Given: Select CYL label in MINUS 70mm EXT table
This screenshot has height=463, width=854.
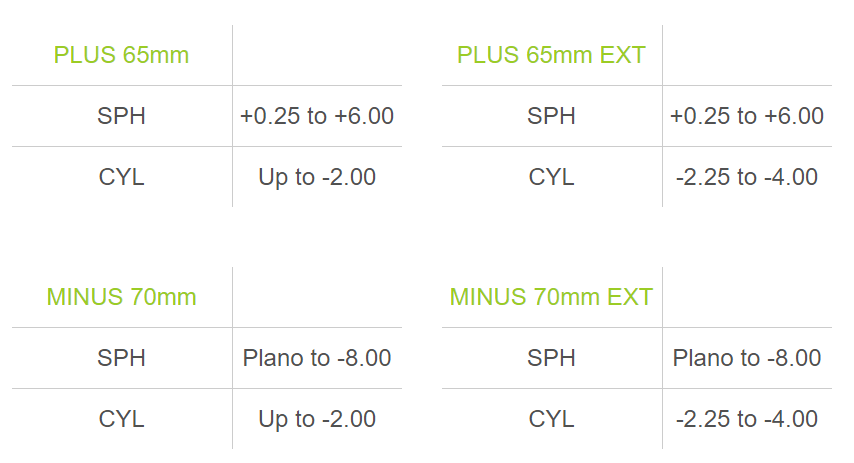Looking at the screenshot, I should 551,419.
